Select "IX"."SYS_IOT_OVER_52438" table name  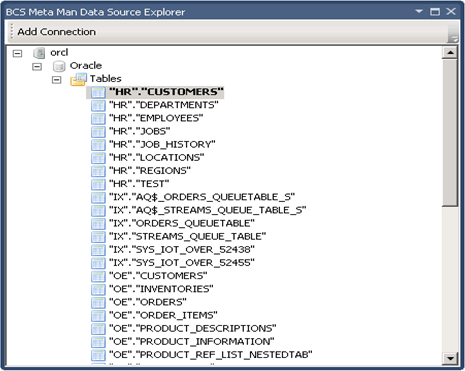click(x=182, y=249)
